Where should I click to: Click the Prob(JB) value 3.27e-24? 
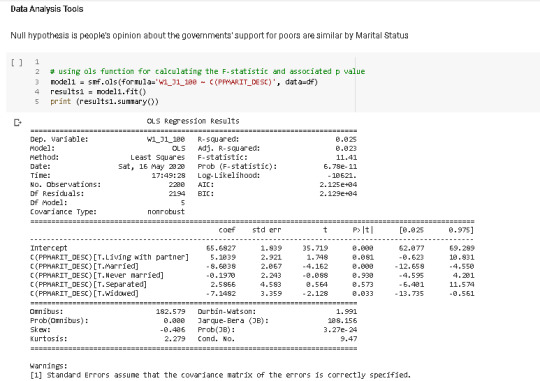tap(340, 330)
